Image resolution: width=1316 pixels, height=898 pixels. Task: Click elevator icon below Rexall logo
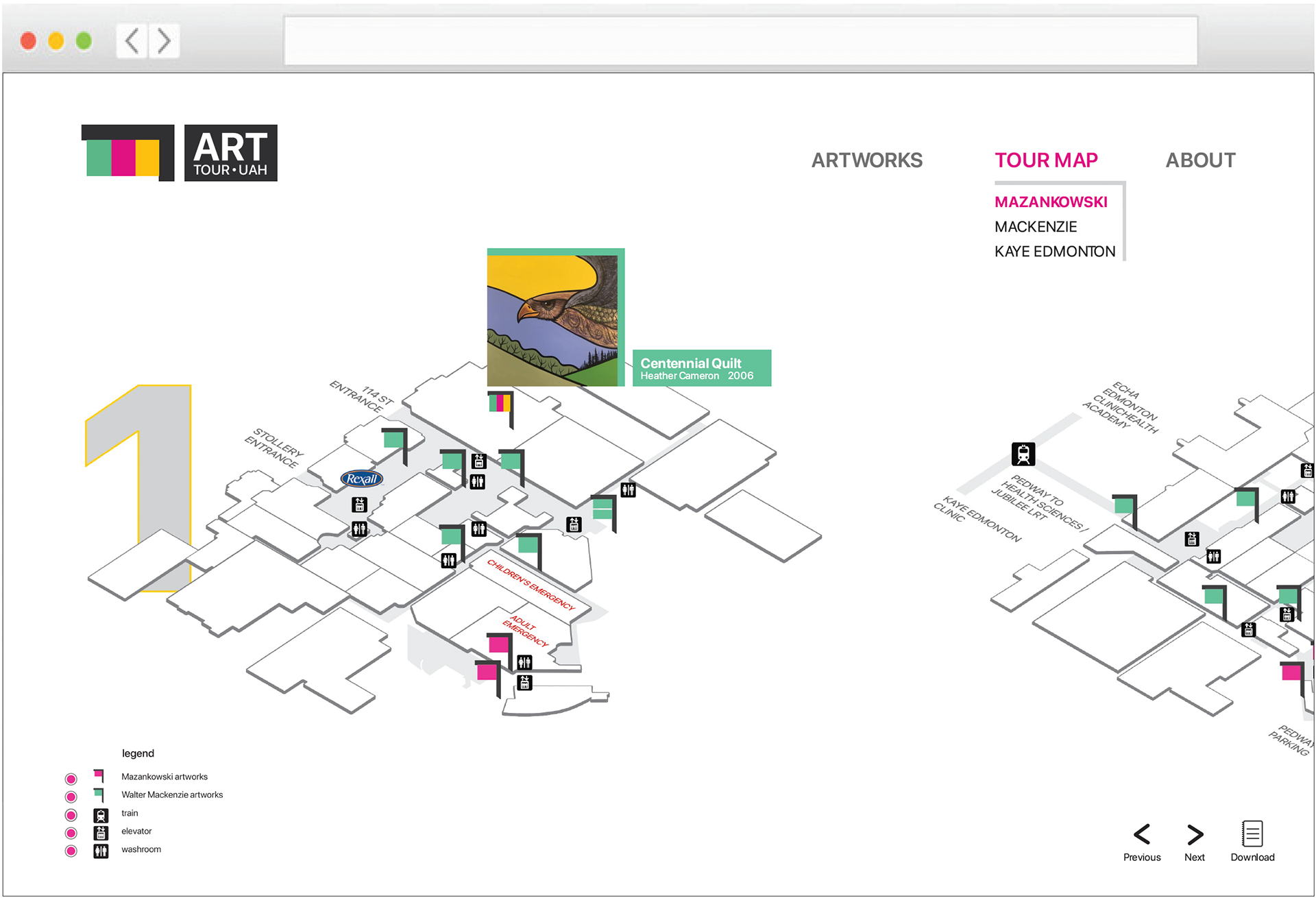coord(359,505)
